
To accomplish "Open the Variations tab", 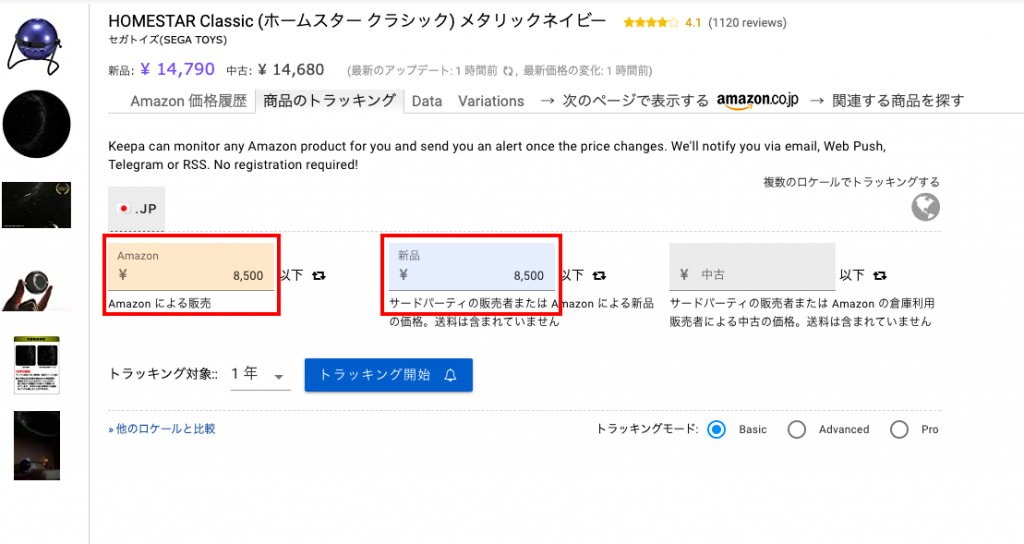I will tap(491, 101).
